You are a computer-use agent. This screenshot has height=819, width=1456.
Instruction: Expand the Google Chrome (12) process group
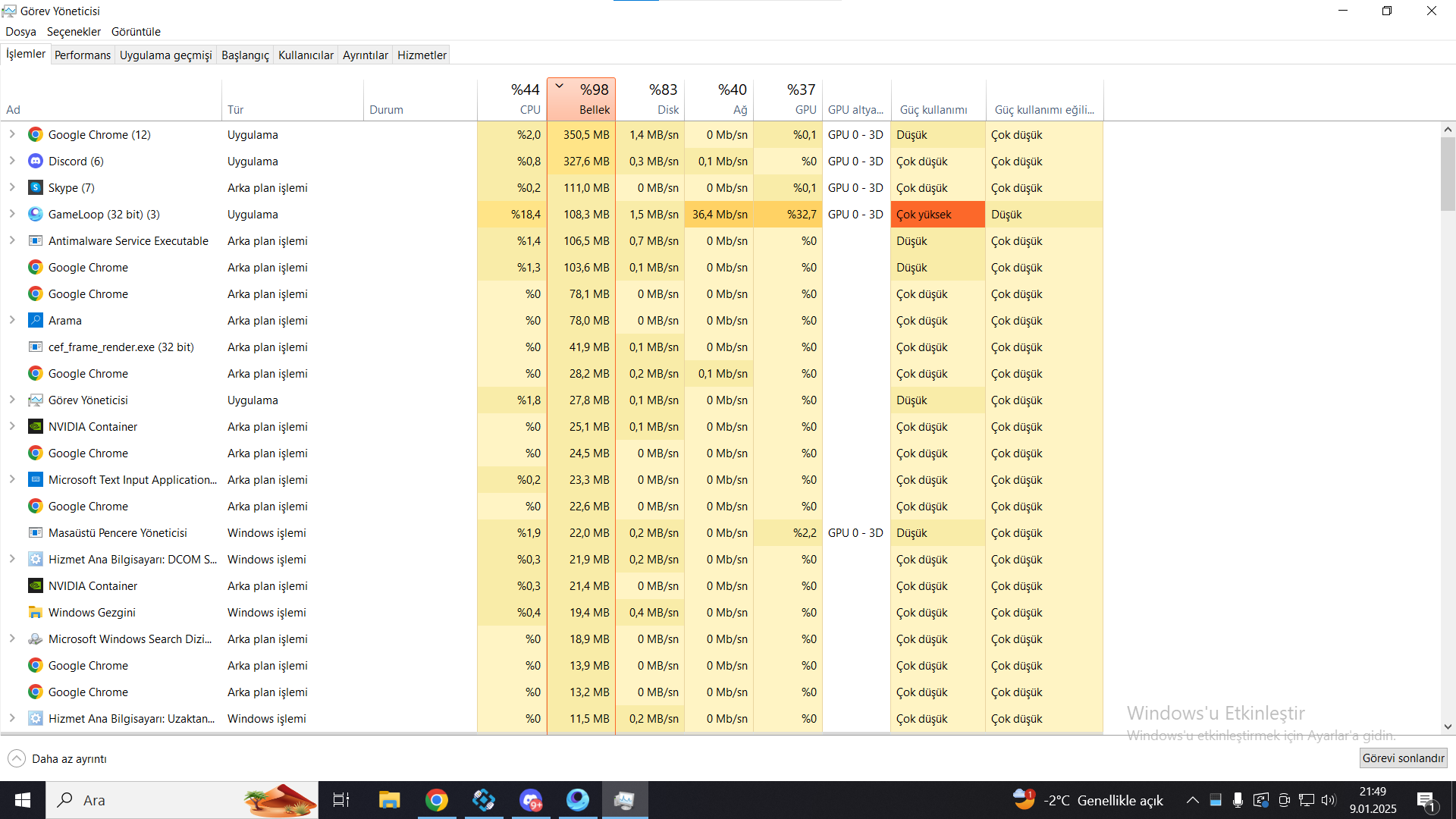12,134
